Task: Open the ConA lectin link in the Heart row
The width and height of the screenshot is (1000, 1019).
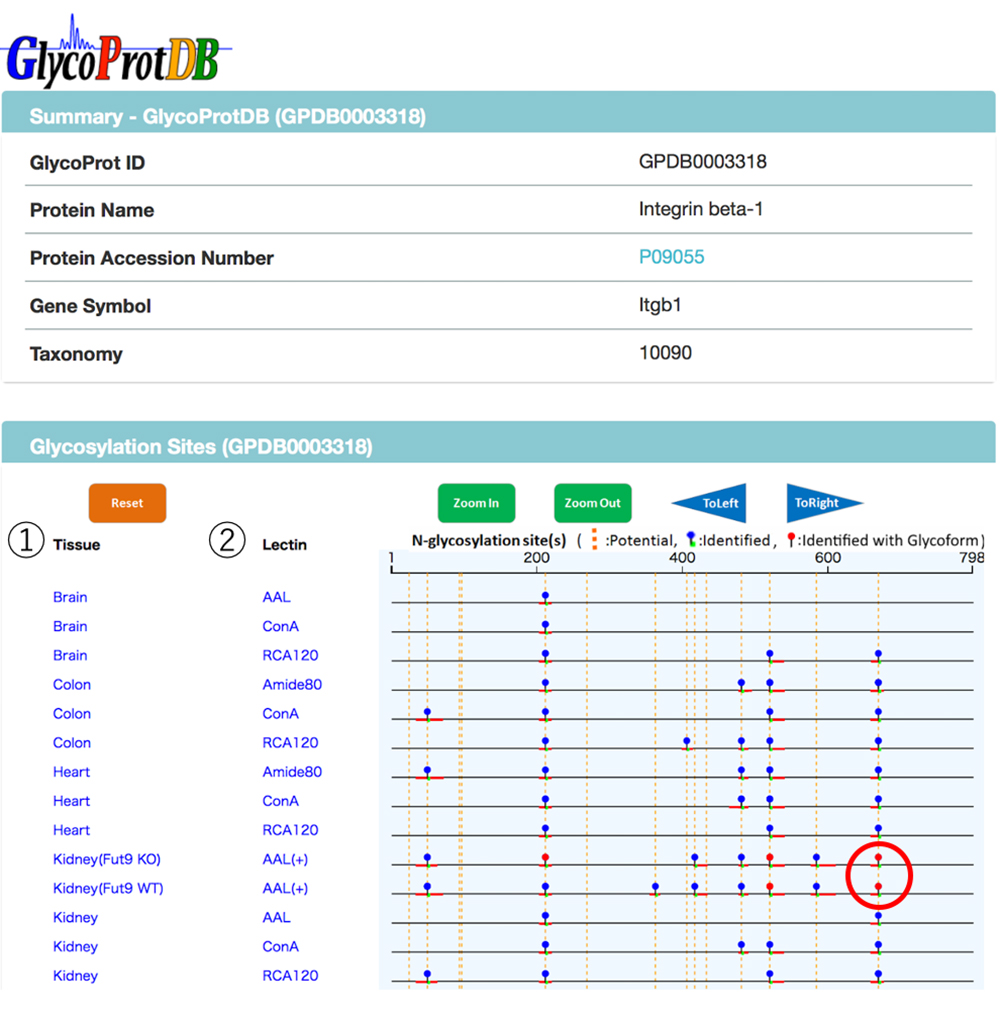Action: pos(281,801)
